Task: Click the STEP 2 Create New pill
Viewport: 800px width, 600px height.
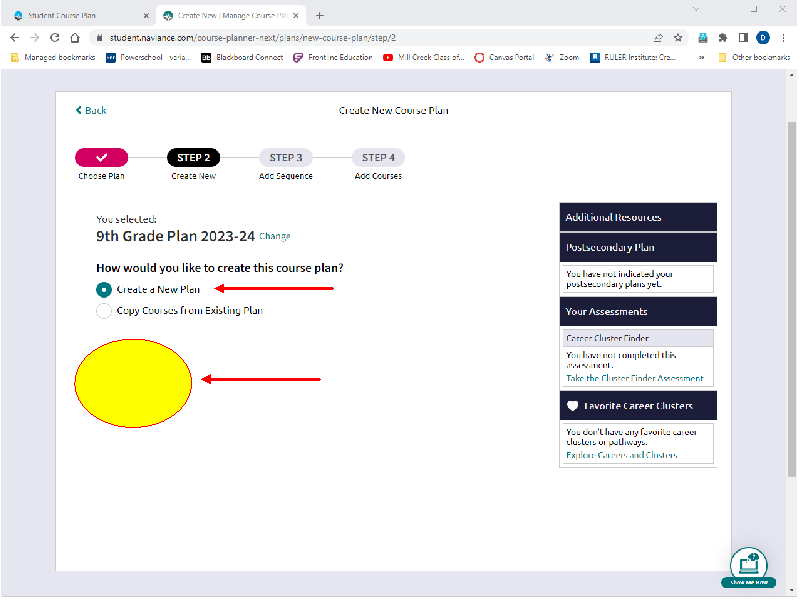Action: pyautogui.click(x=193, y=158)
